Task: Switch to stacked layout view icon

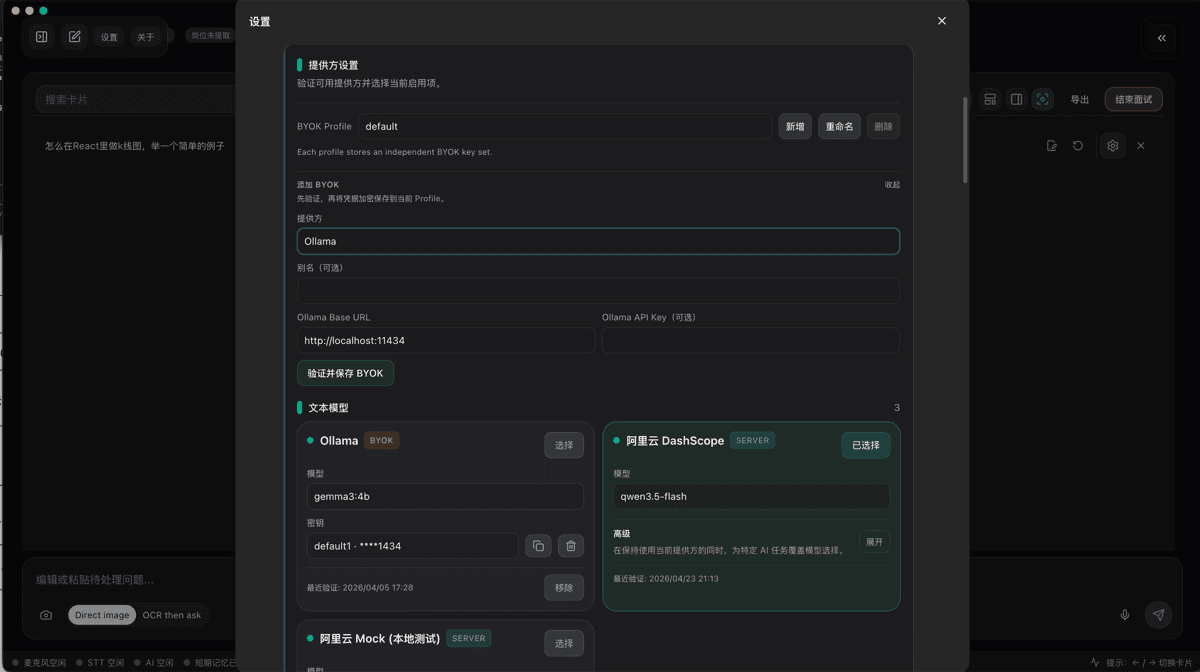Action: click(x=990, y=100)
